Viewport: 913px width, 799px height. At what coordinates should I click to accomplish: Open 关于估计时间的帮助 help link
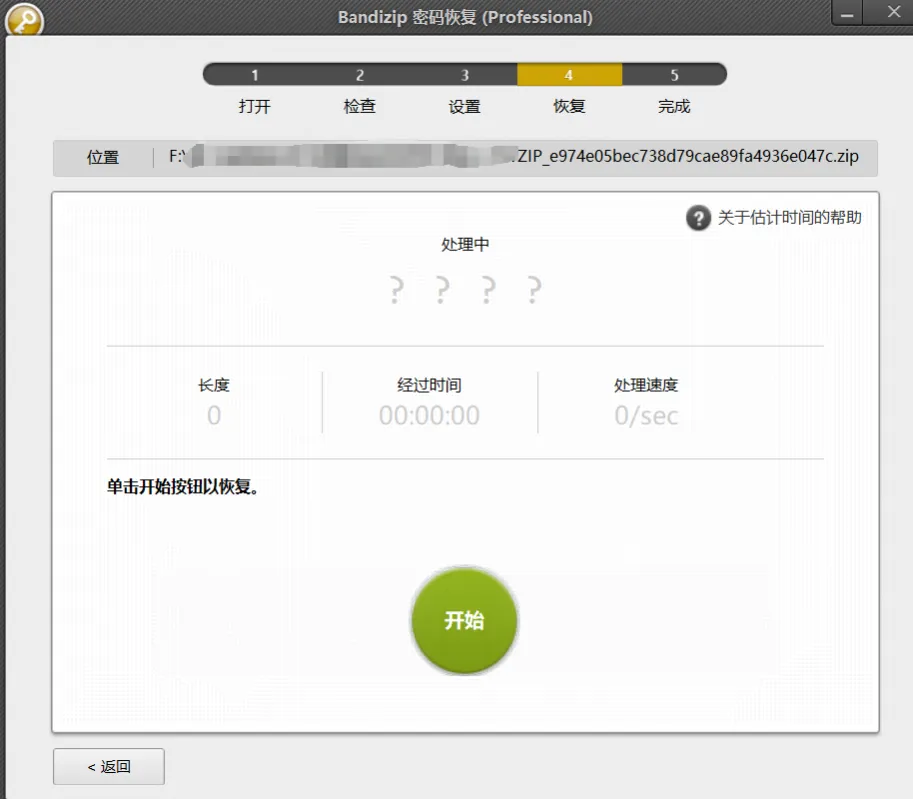point(789,218)
